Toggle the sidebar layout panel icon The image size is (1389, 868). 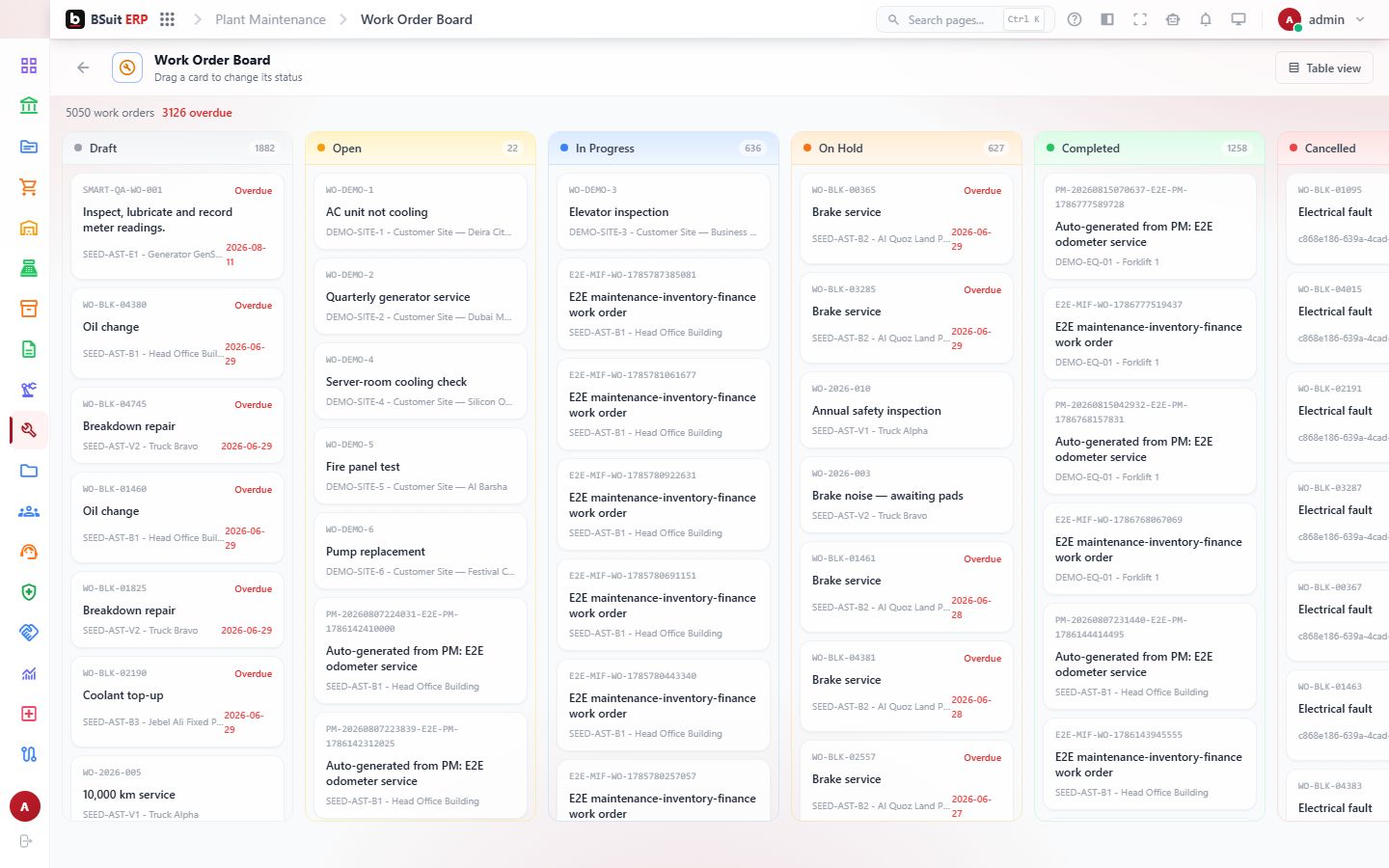pos(1107,19)
